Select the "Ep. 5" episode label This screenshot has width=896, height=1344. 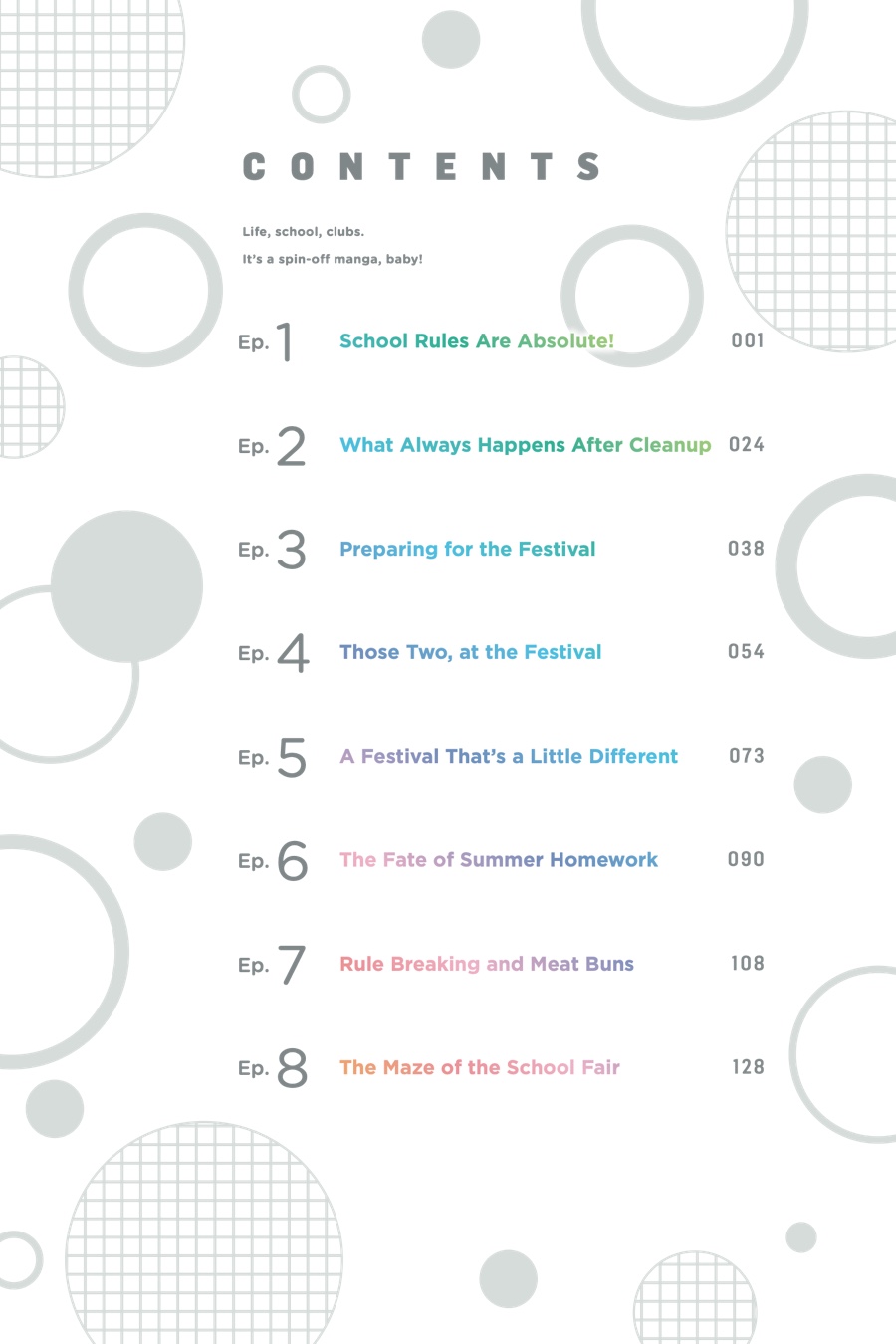[272, 757]
